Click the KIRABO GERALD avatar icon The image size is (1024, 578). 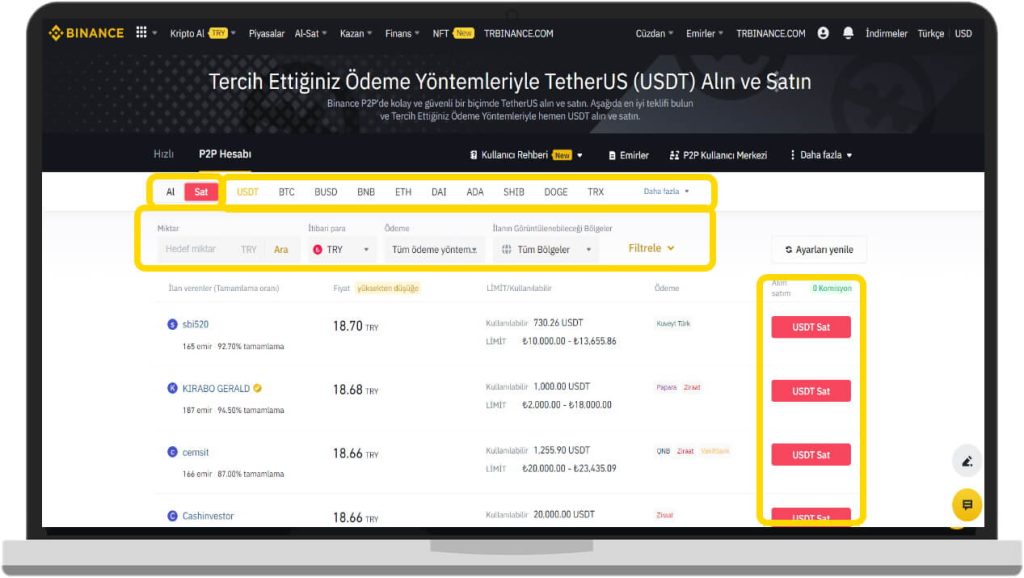click(172, 389)
